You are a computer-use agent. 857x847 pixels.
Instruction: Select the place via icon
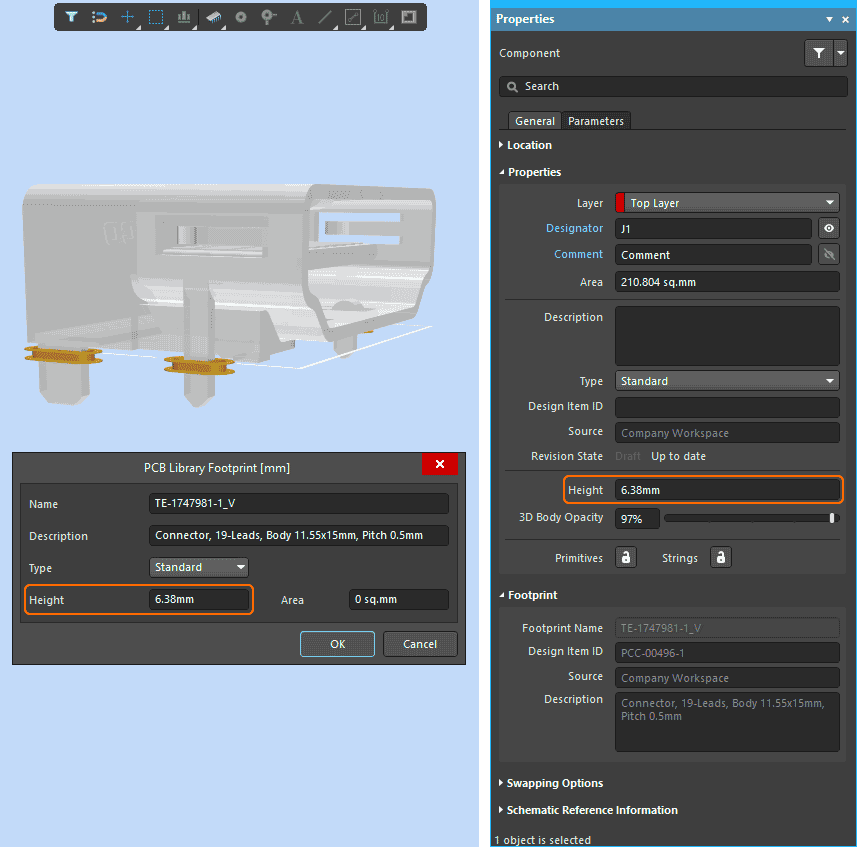(268, 17)
